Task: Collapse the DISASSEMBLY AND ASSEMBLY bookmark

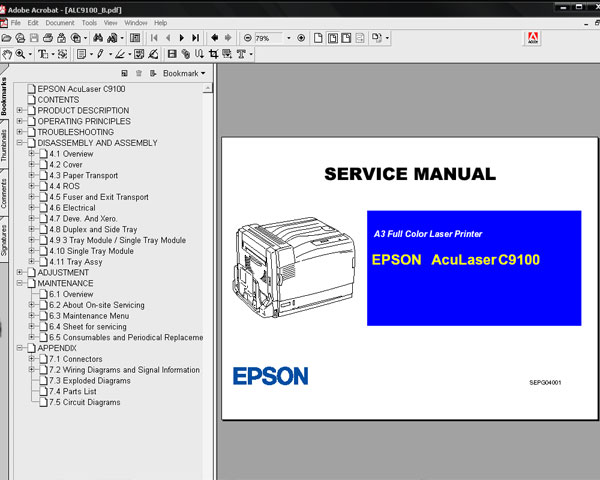Action: click(20, 143)
